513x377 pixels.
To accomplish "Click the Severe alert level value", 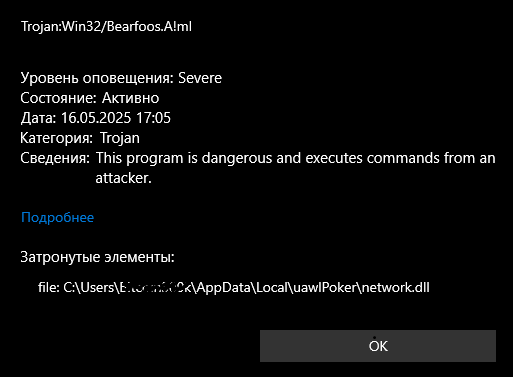I will tap(200, 78).
